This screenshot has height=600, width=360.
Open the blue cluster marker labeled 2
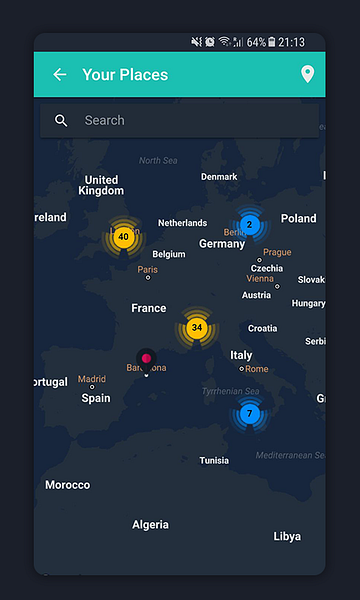click(x=249, y=225)
